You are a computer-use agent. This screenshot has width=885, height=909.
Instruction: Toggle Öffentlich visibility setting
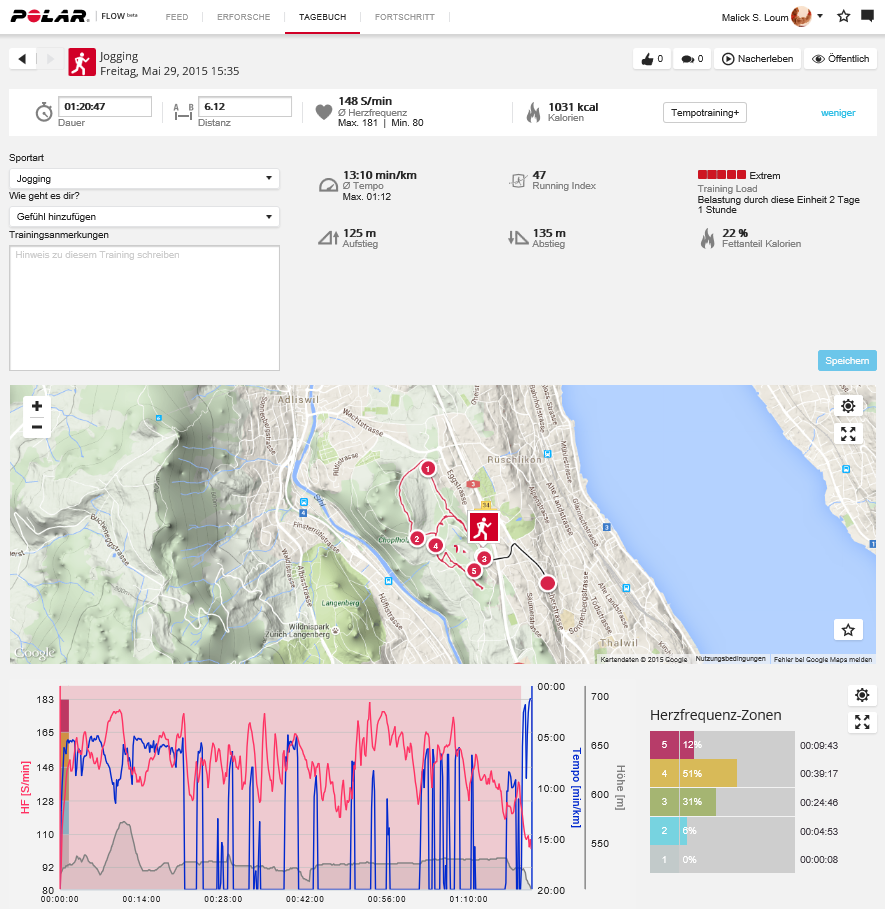(x=840, y=59)
